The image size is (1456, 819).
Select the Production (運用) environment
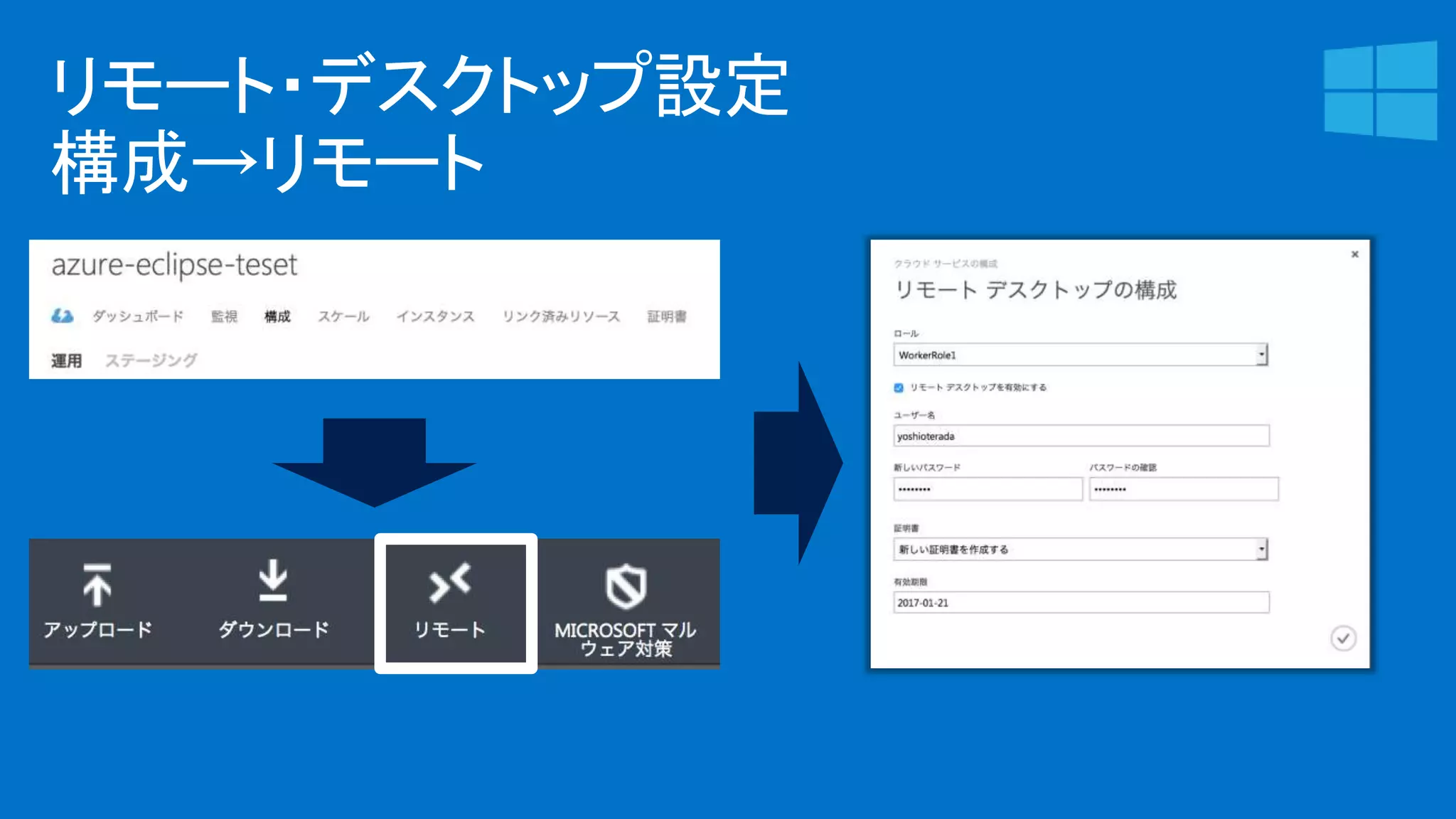pos(66,360)
